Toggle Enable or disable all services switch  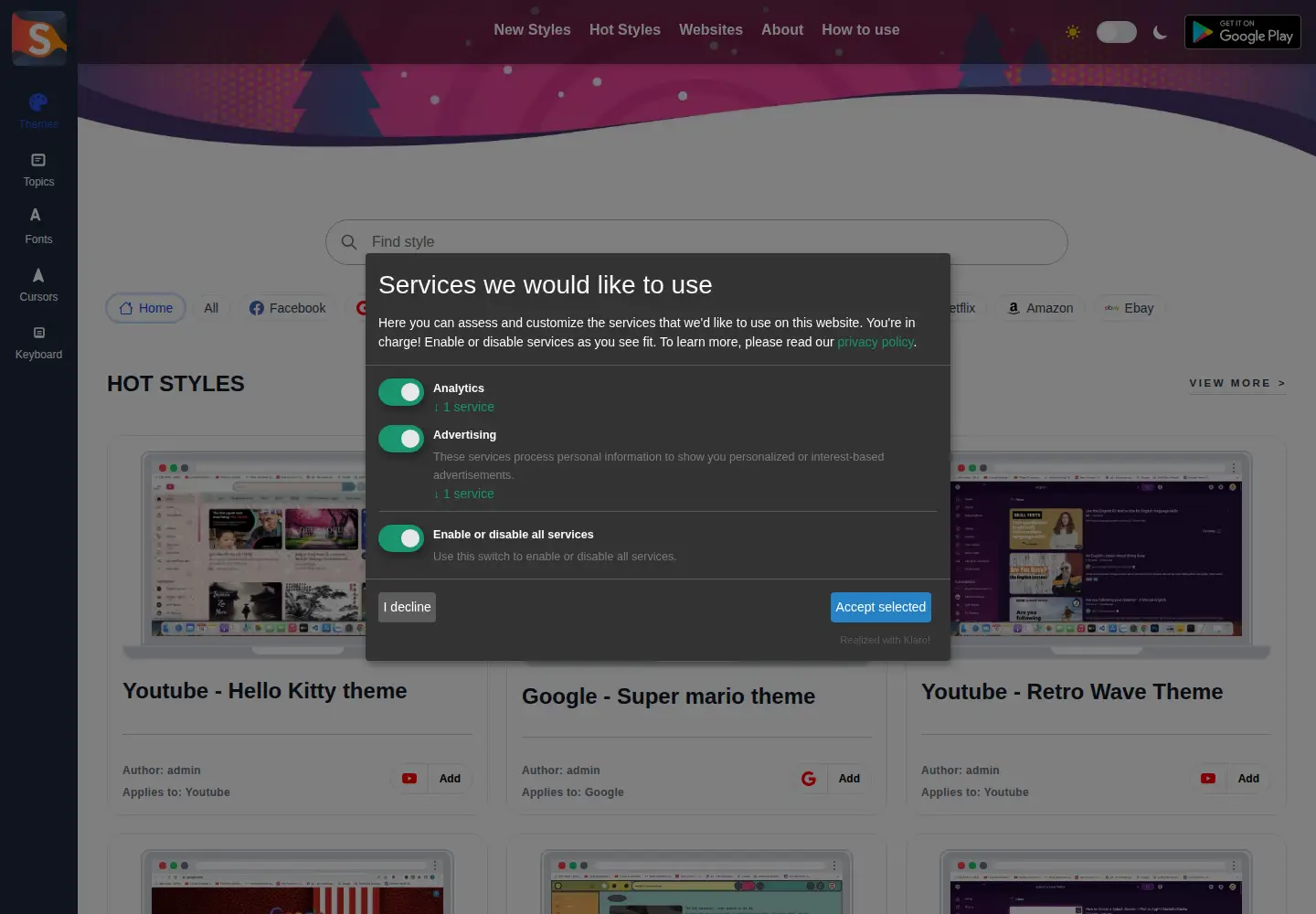tap(401, 538)
